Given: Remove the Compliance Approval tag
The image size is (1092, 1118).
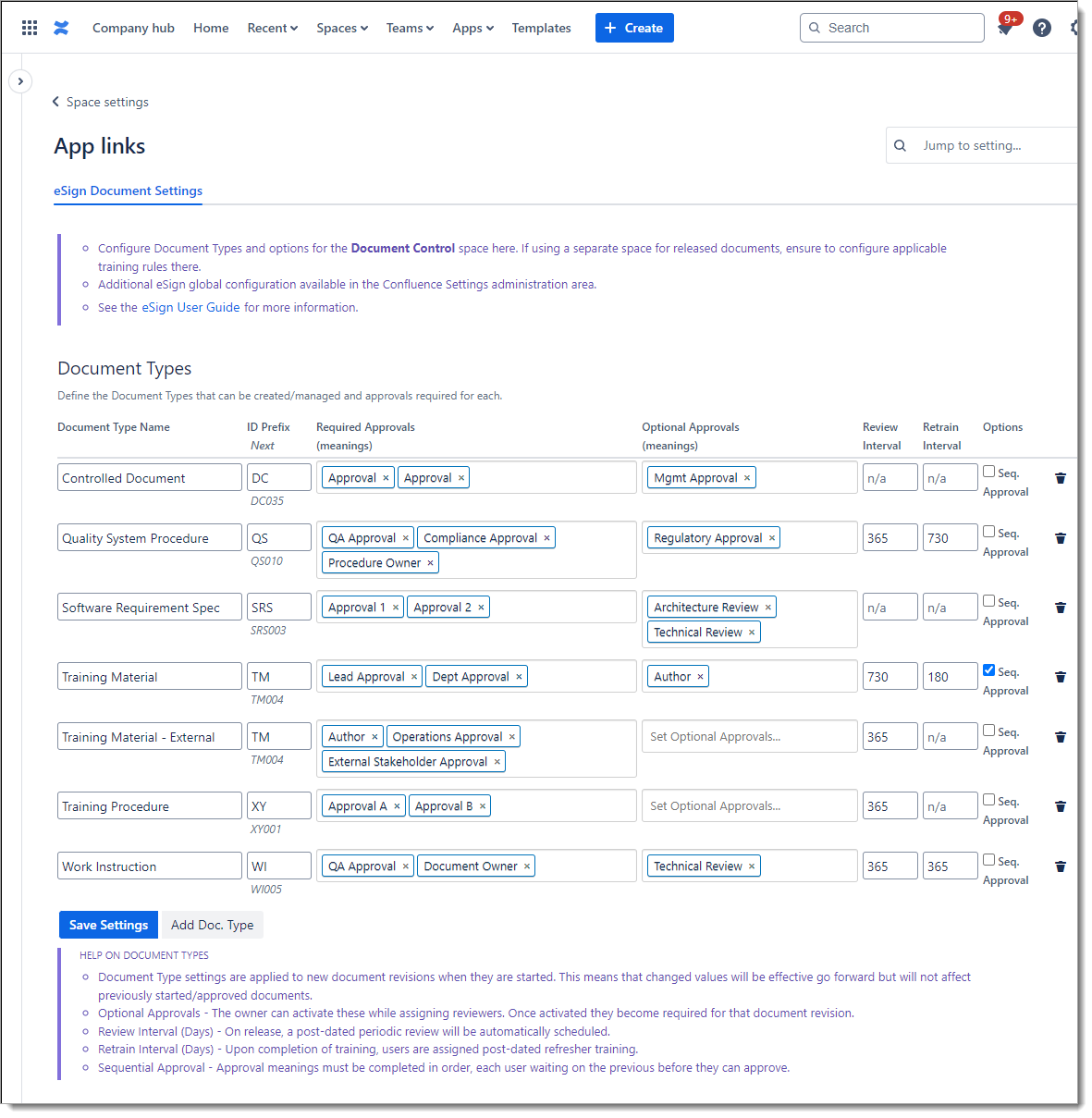Looking at the screenshot, I should point(546,538).
